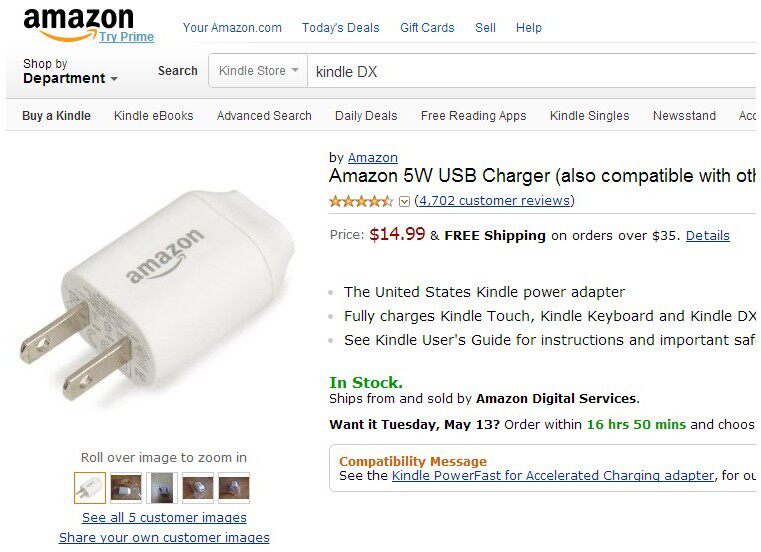The height and width of the screenshot is (552, 761).
Task: Open the 4,702 customer reviews link
Action: pos(494,201)
